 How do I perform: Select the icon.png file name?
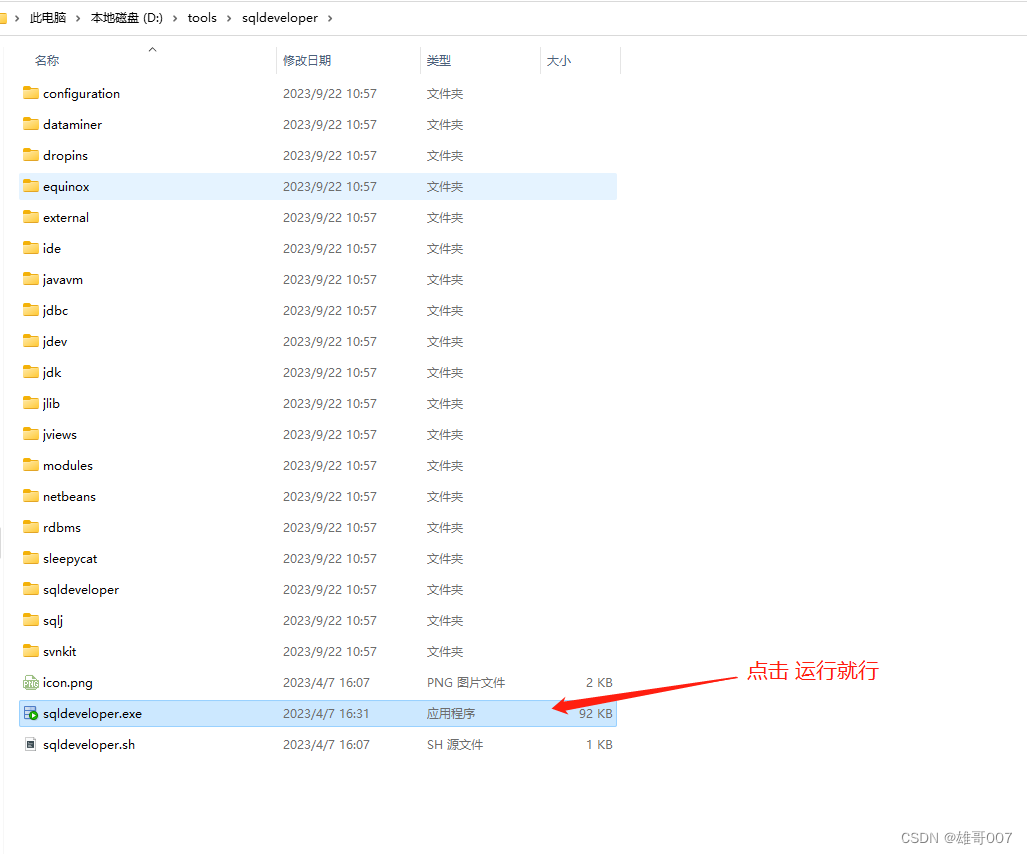click(x=67, y=683)
